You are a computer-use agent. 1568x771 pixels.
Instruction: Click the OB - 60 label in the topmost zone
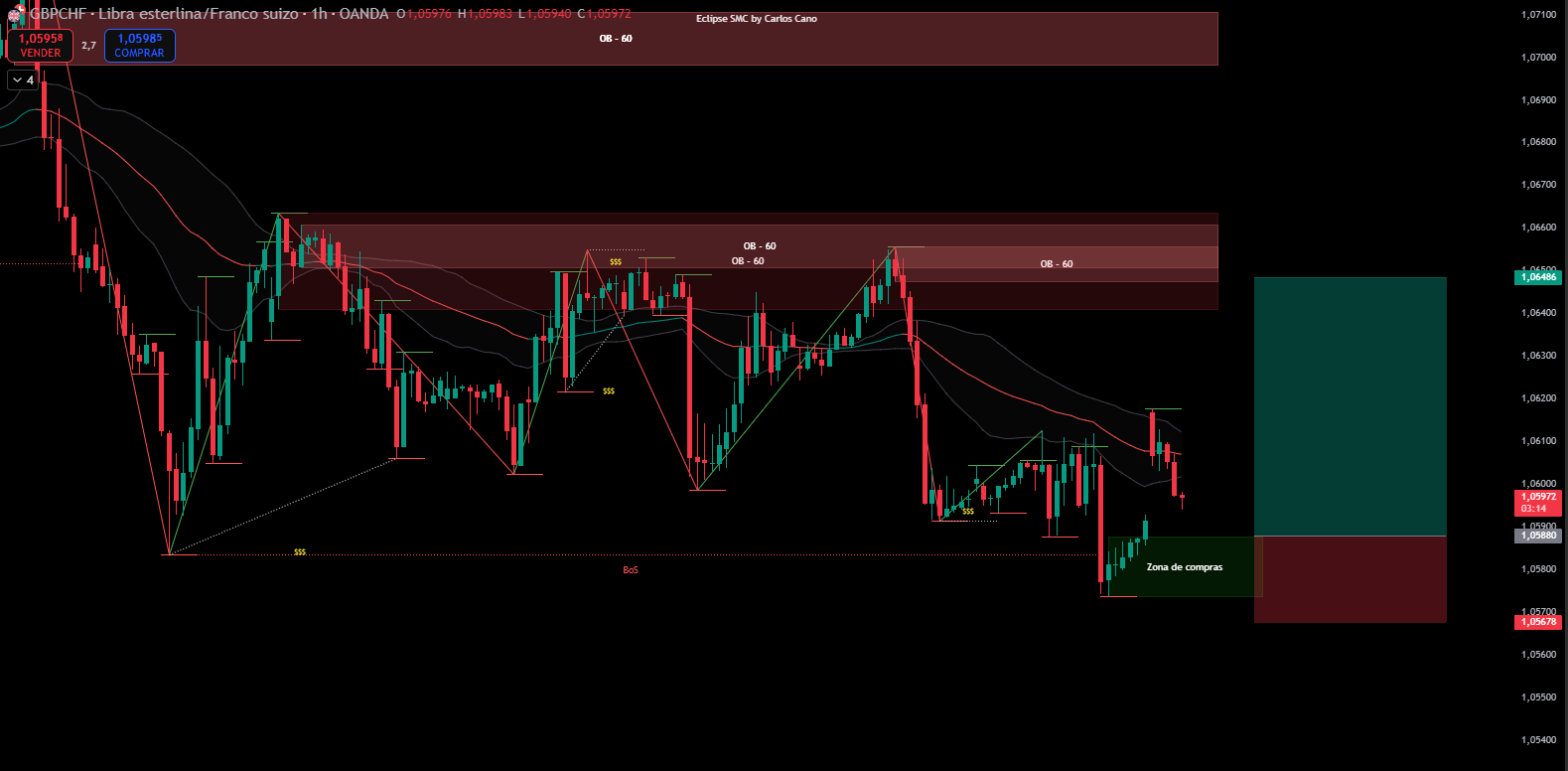click(616, 39)
